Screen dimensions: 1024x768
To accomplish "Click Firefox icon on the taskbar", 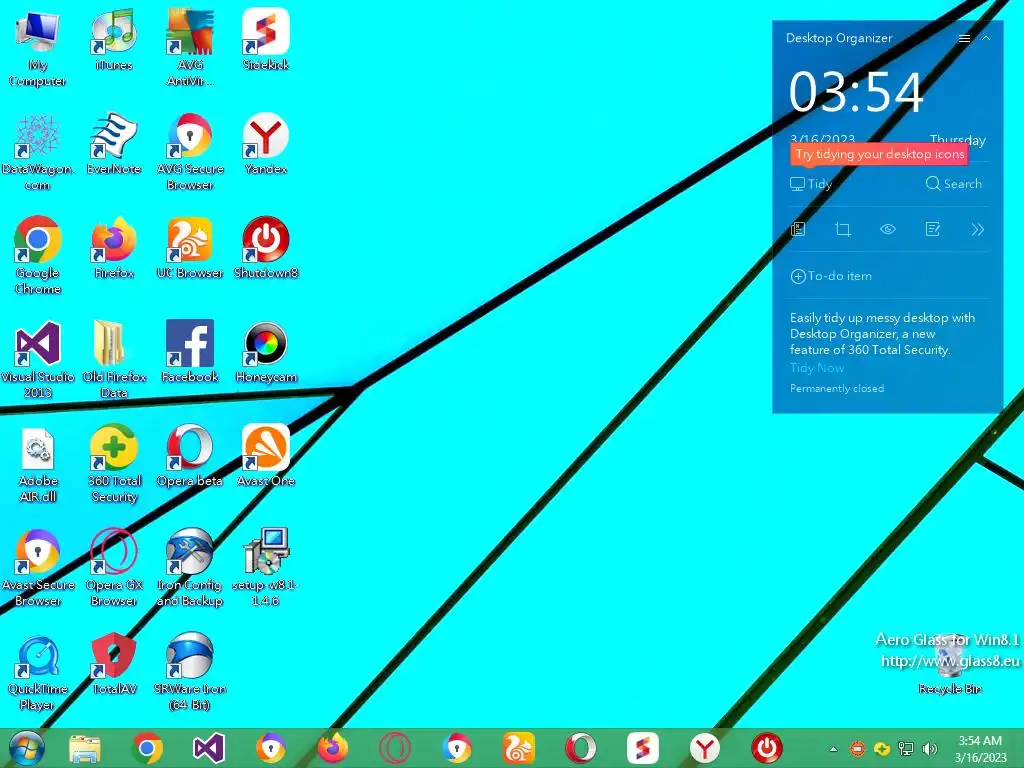I will [x=332, y=748].
